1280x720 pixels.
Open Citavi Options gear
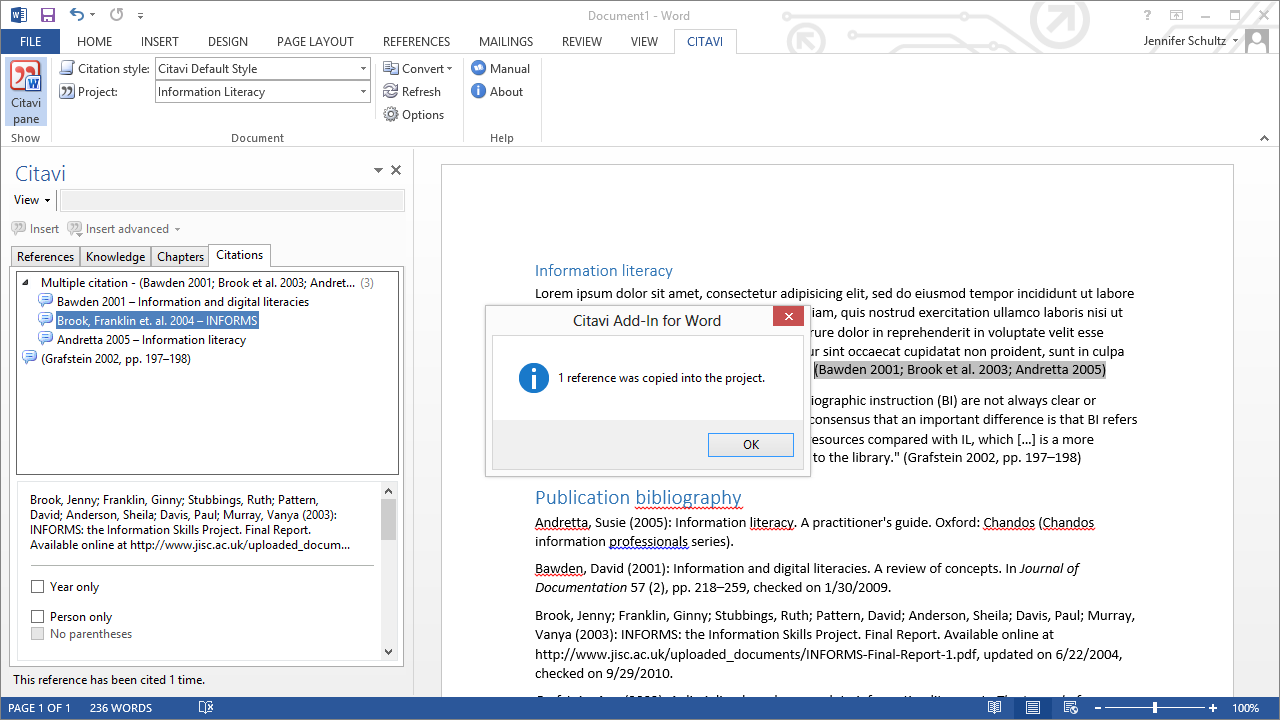pos(413,115)
